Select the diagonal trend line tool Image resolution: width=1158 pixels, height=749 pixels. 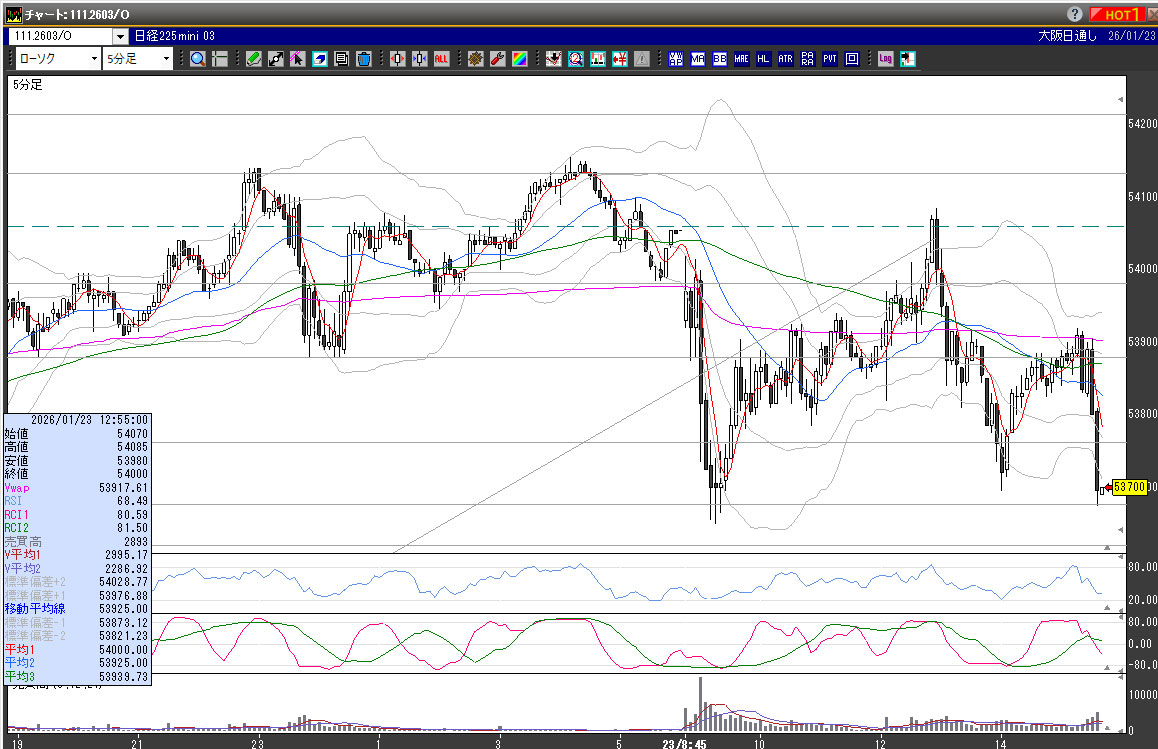[x=276, y=59]
